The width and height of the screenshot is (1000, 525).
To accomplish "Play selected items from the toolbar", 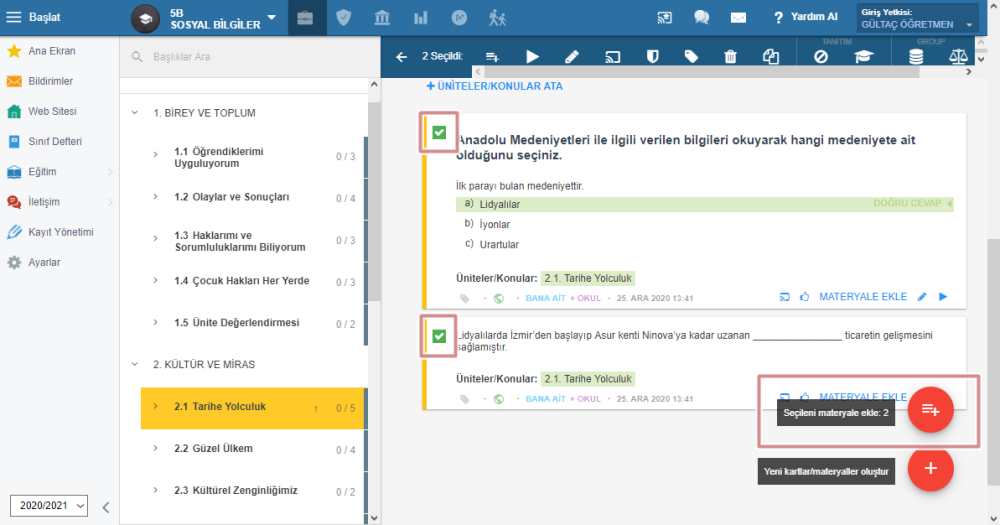I will 532,57.
